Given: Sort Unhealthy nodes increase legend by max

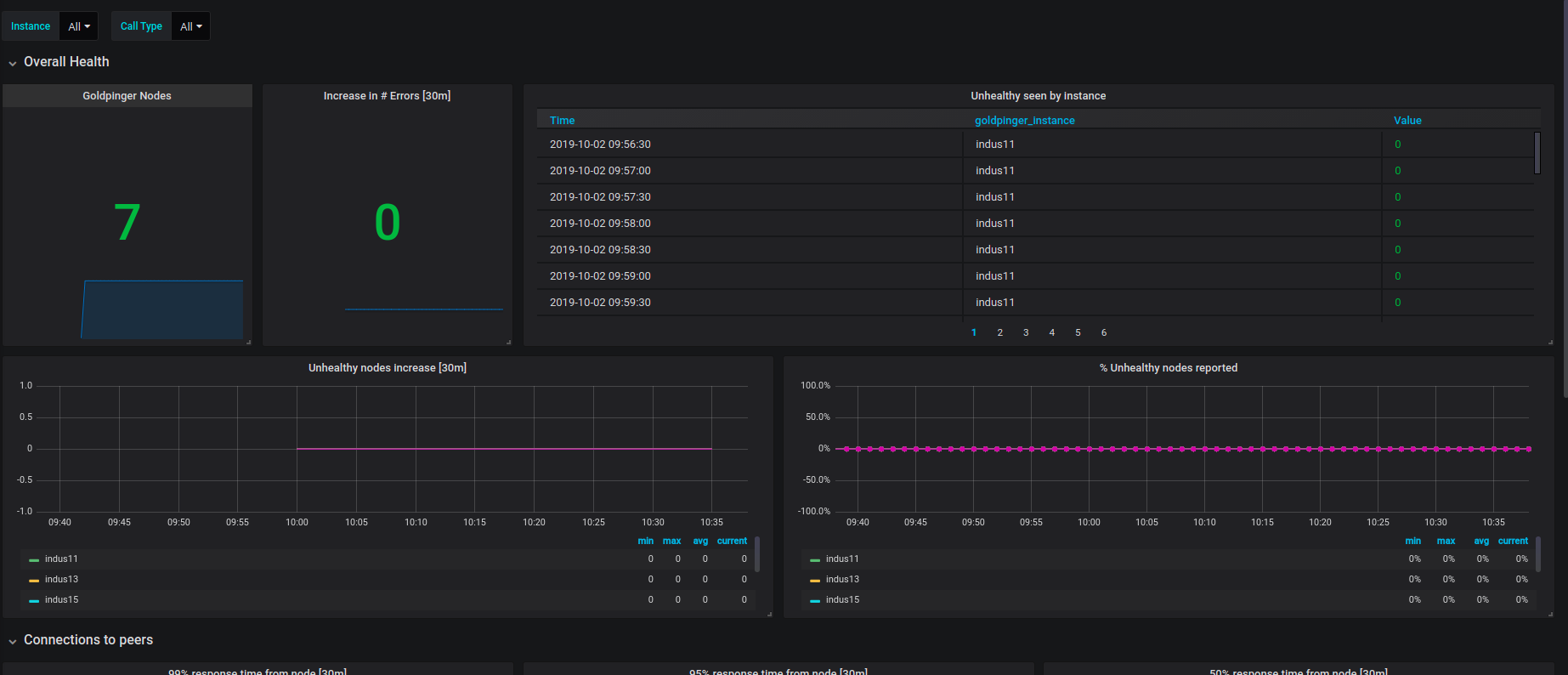Looking at the screenshot, I should [671, 541].
